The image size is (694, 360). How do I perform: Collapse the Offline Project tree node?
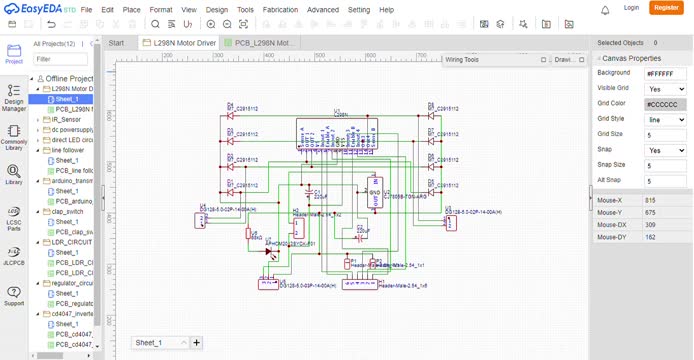(32, 79)
